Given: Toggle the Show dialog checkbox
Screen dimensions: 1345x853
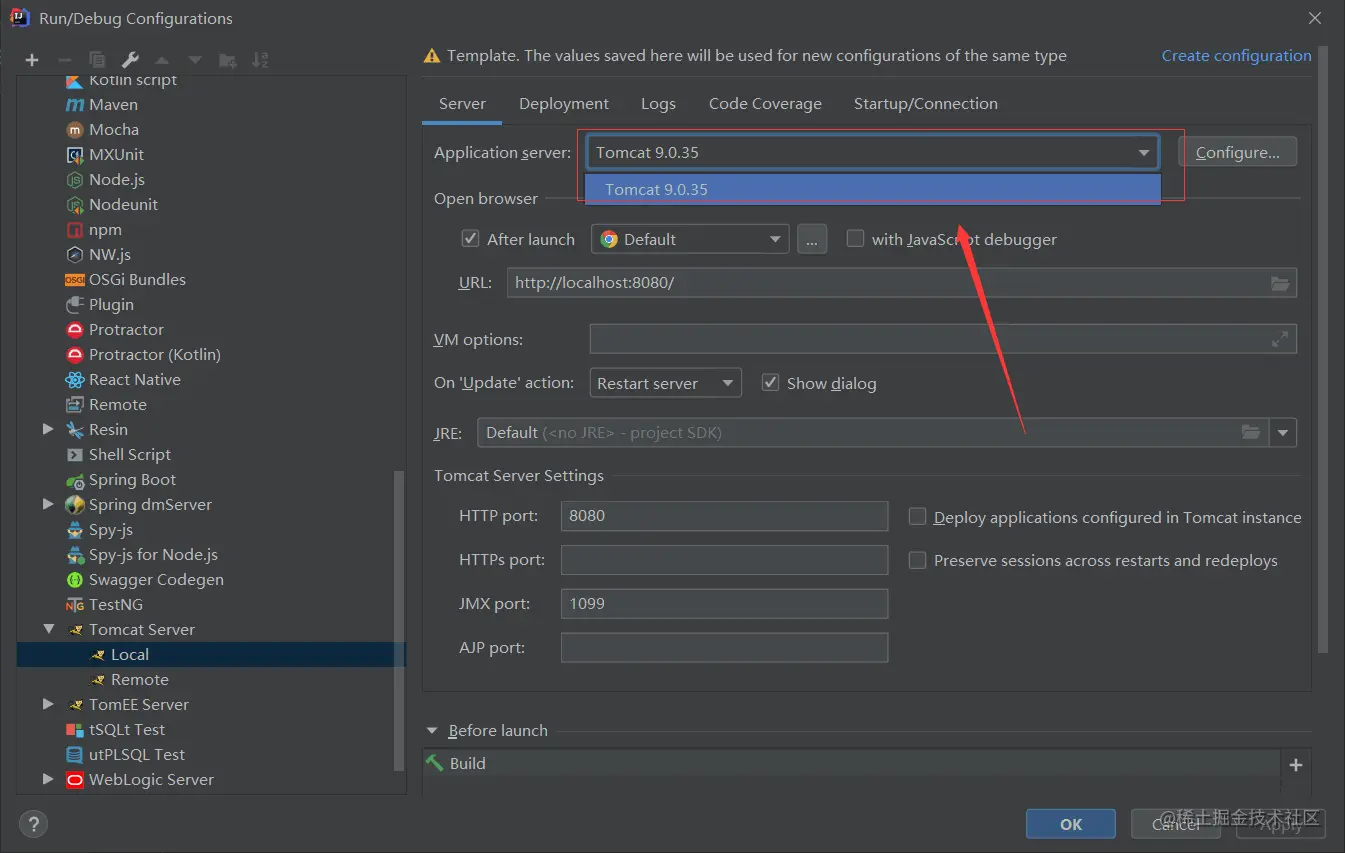Looking at the screenshot, I should [770, 382].
